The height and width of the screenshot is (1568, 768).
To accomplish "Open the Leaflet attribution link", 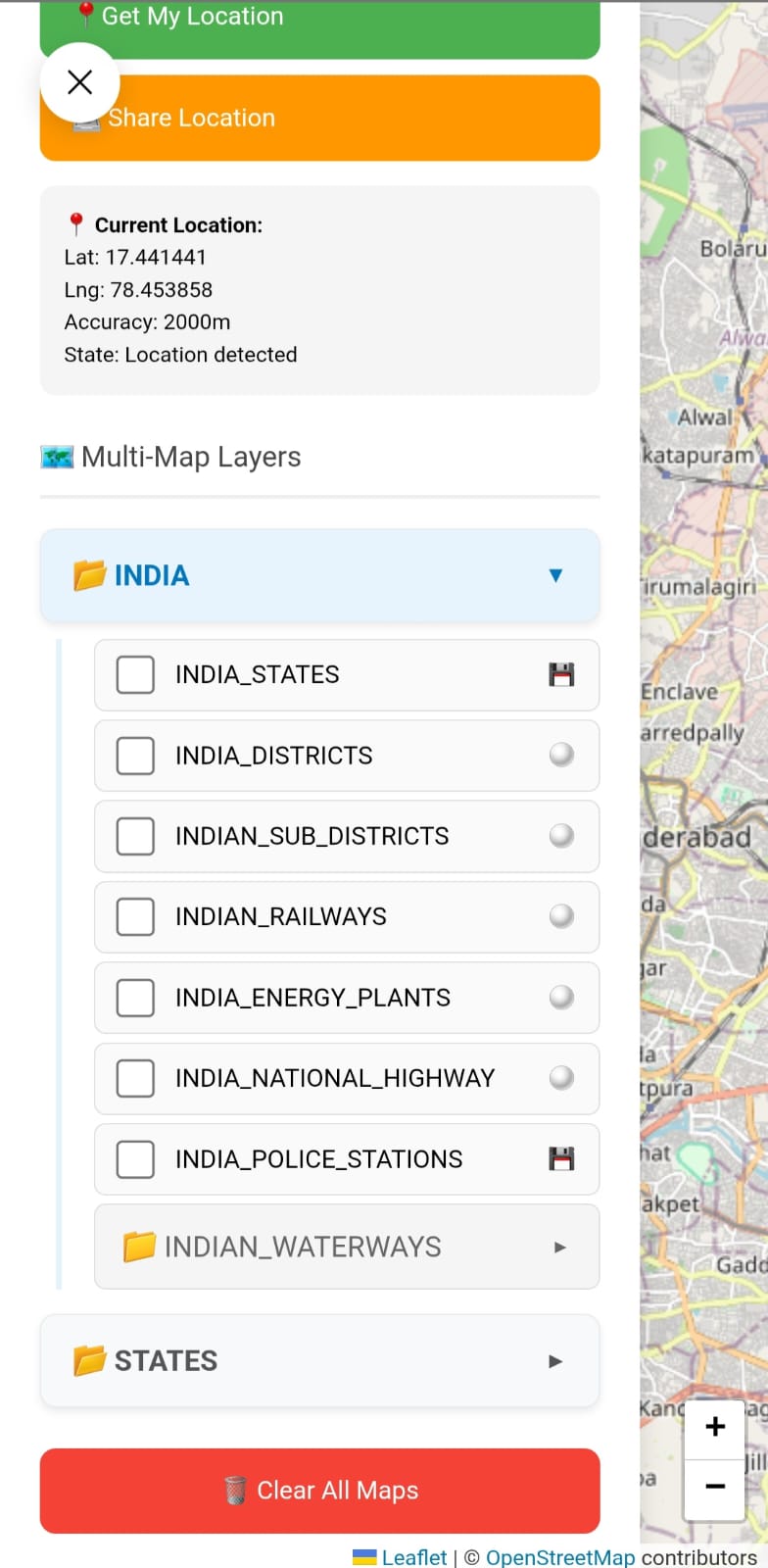I will 413,1557.
